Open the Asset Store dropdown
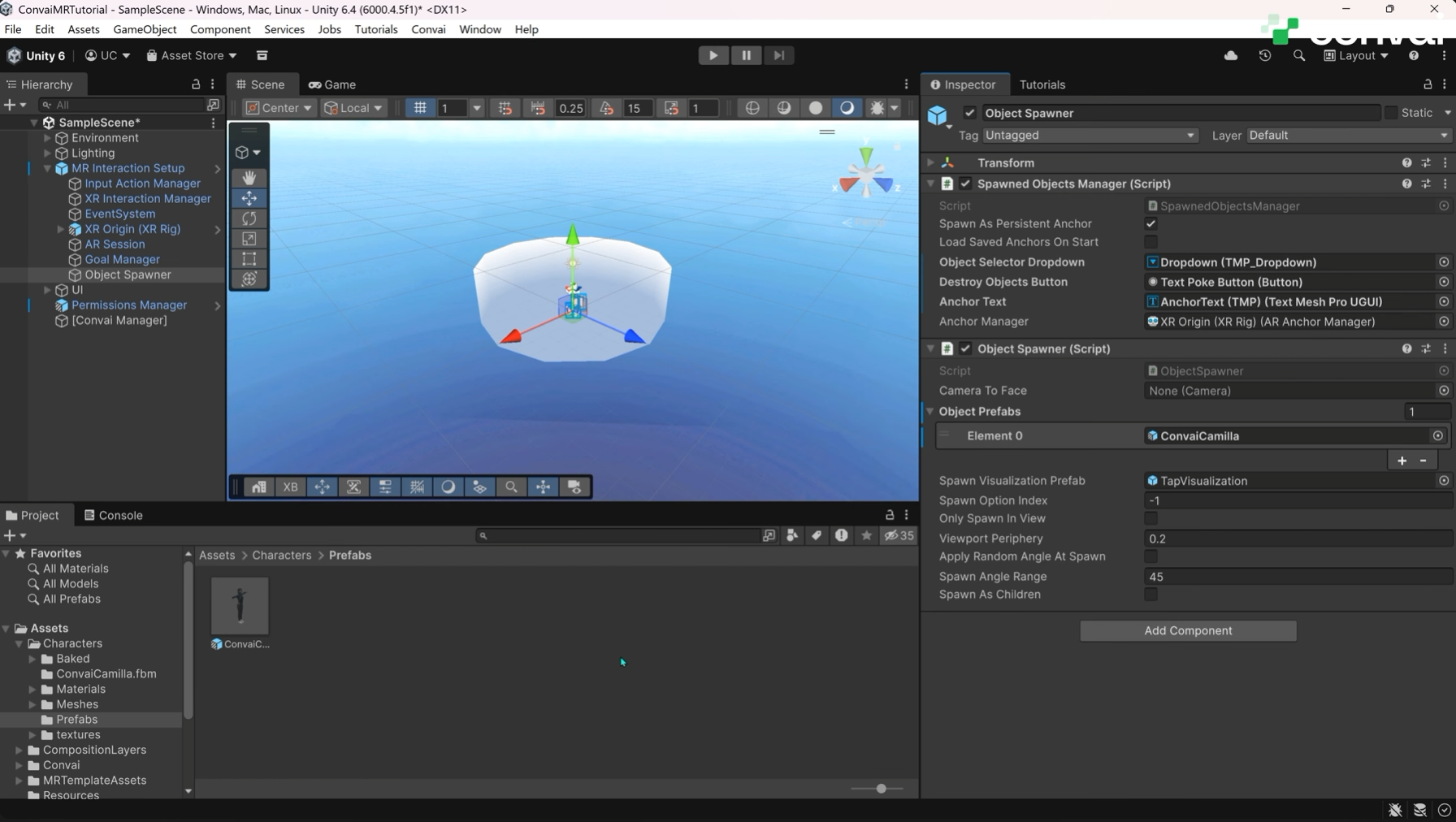 pos(192,55)
